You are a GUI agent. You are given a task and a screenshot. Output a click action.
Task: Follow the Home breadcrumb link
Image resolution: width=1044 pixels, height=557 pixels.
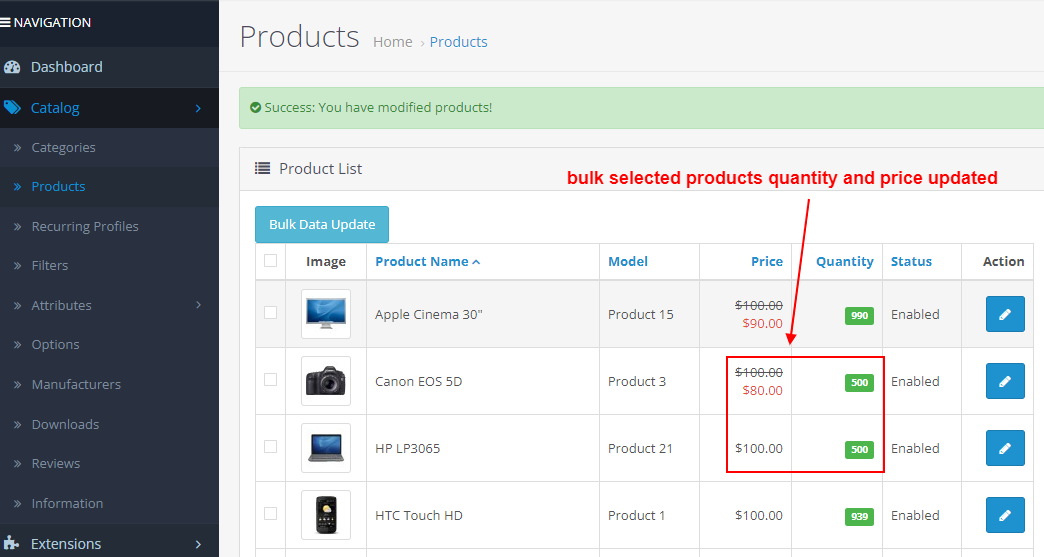(x=392, y=42)
